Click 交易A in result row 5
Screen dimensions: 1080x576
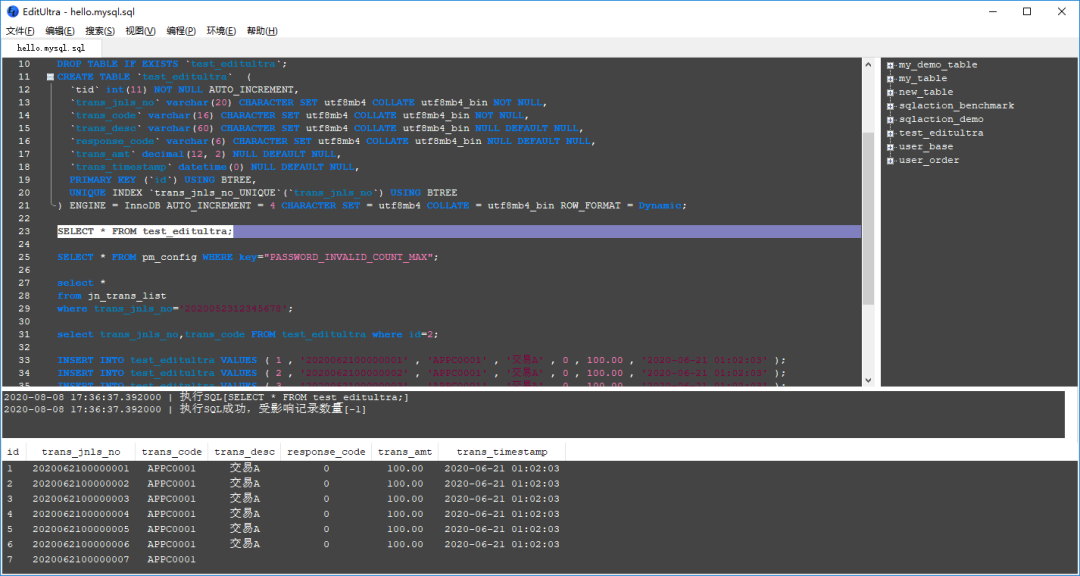pos(245,529)
